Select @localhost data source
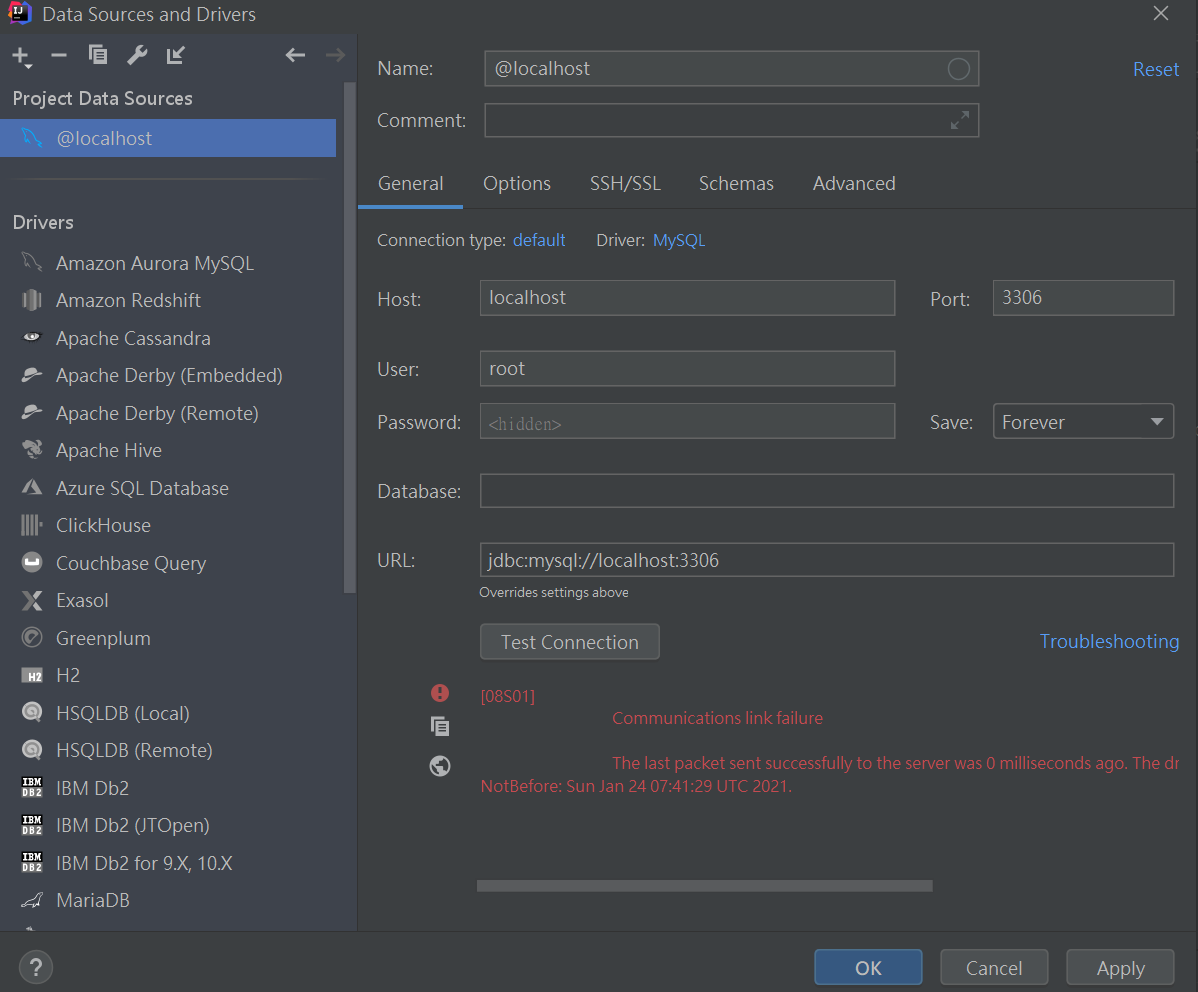This screenshot has width=1198, height=992. pos(168,138)
